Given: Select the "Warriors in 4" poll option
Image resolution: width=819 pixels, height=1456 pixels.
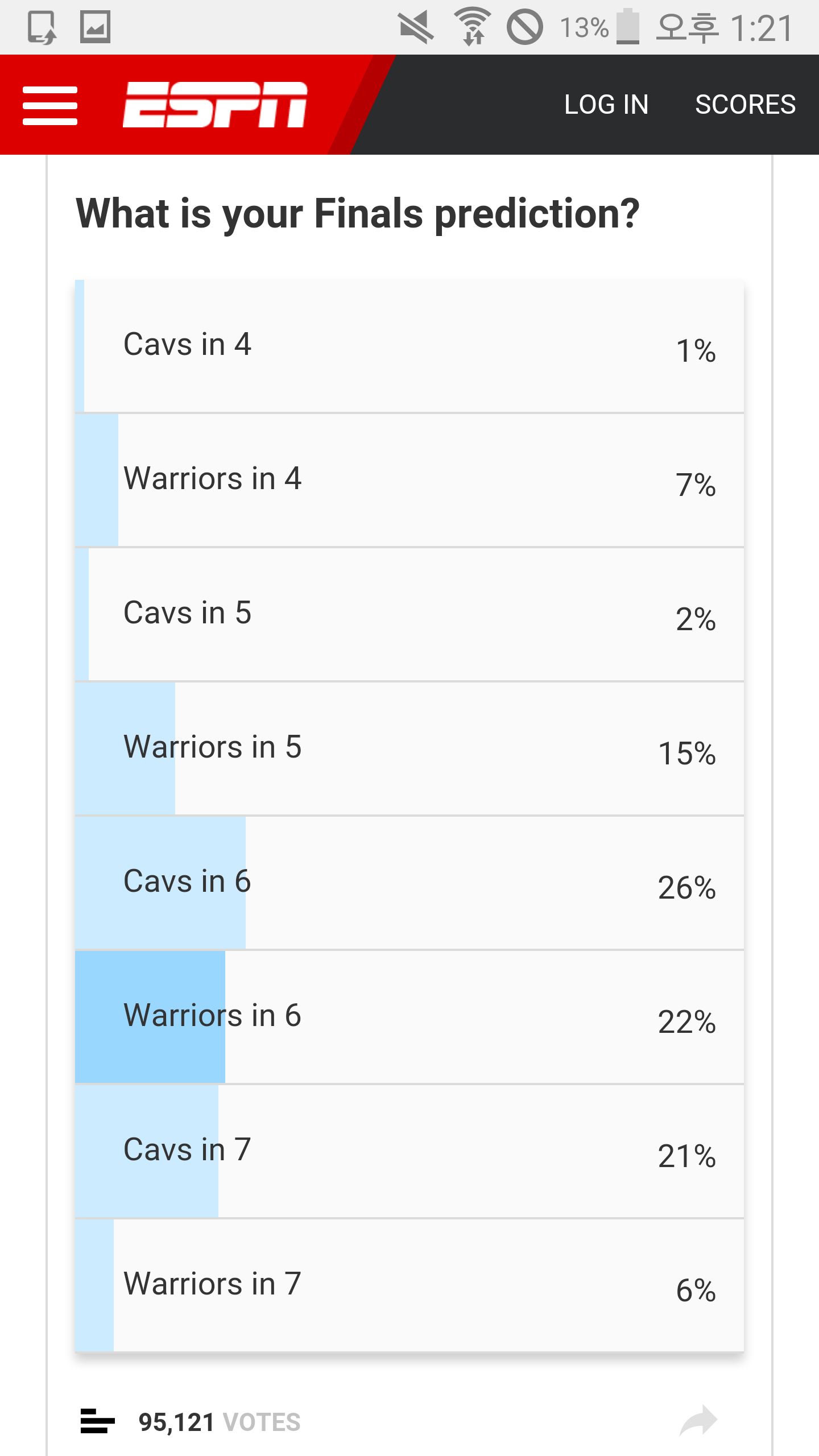Looking at the screenshot, I should pos(409,480).
